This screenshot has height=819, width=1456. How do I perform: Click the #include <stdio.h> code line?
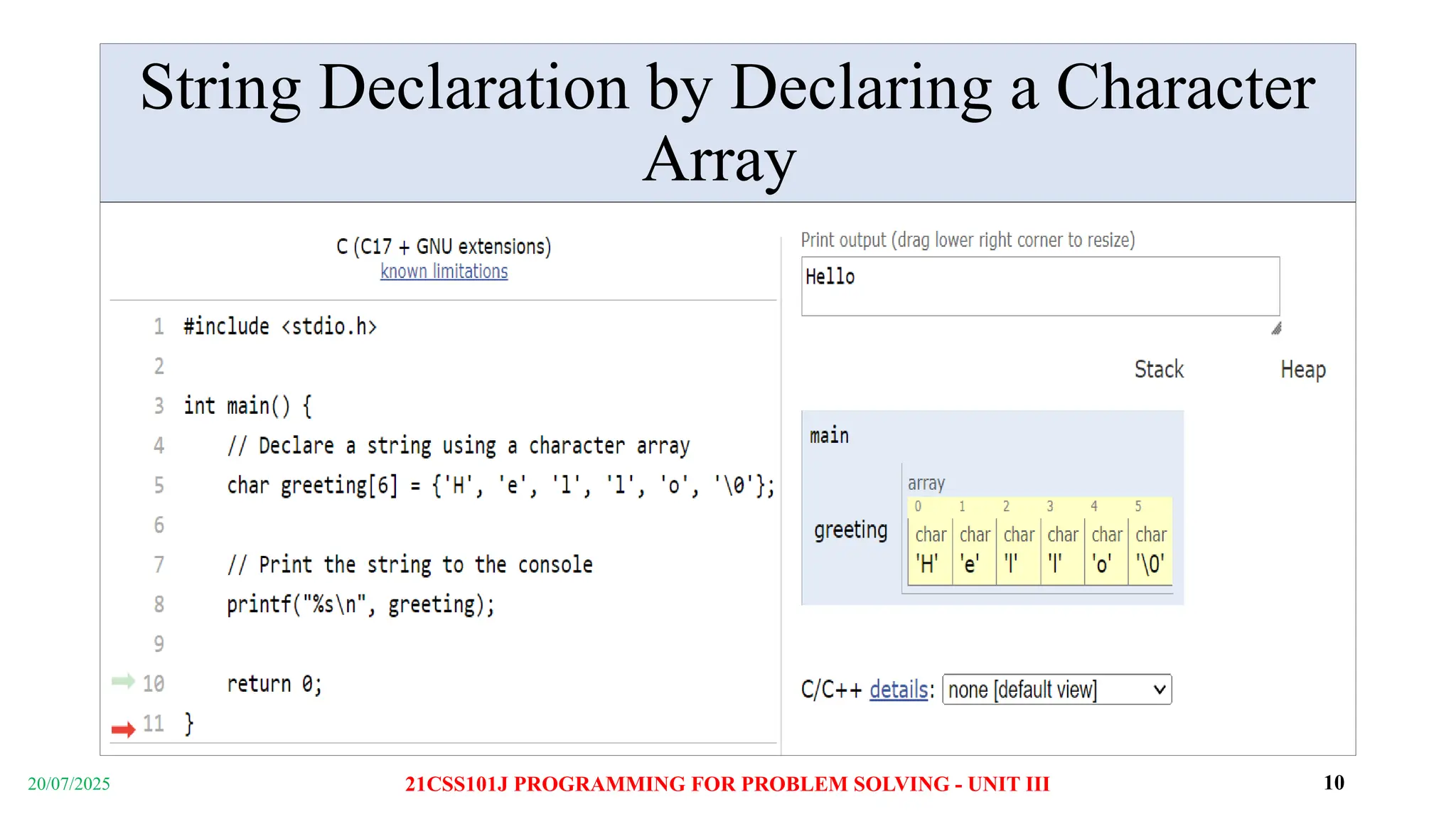(x=280, y=327)
